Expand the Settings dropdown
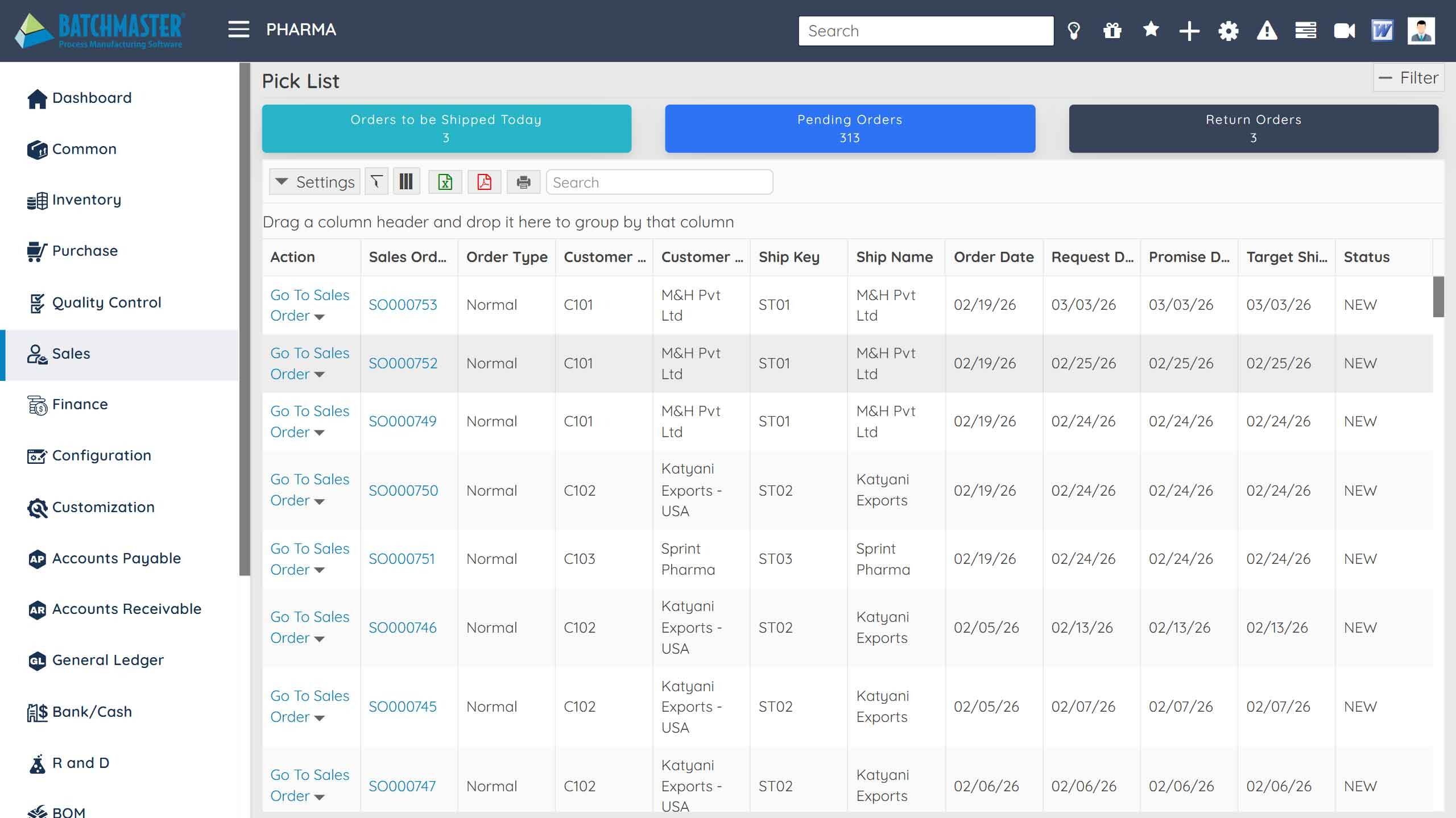The width and height of the screenshot is (1456, 818). click(315, 182)
